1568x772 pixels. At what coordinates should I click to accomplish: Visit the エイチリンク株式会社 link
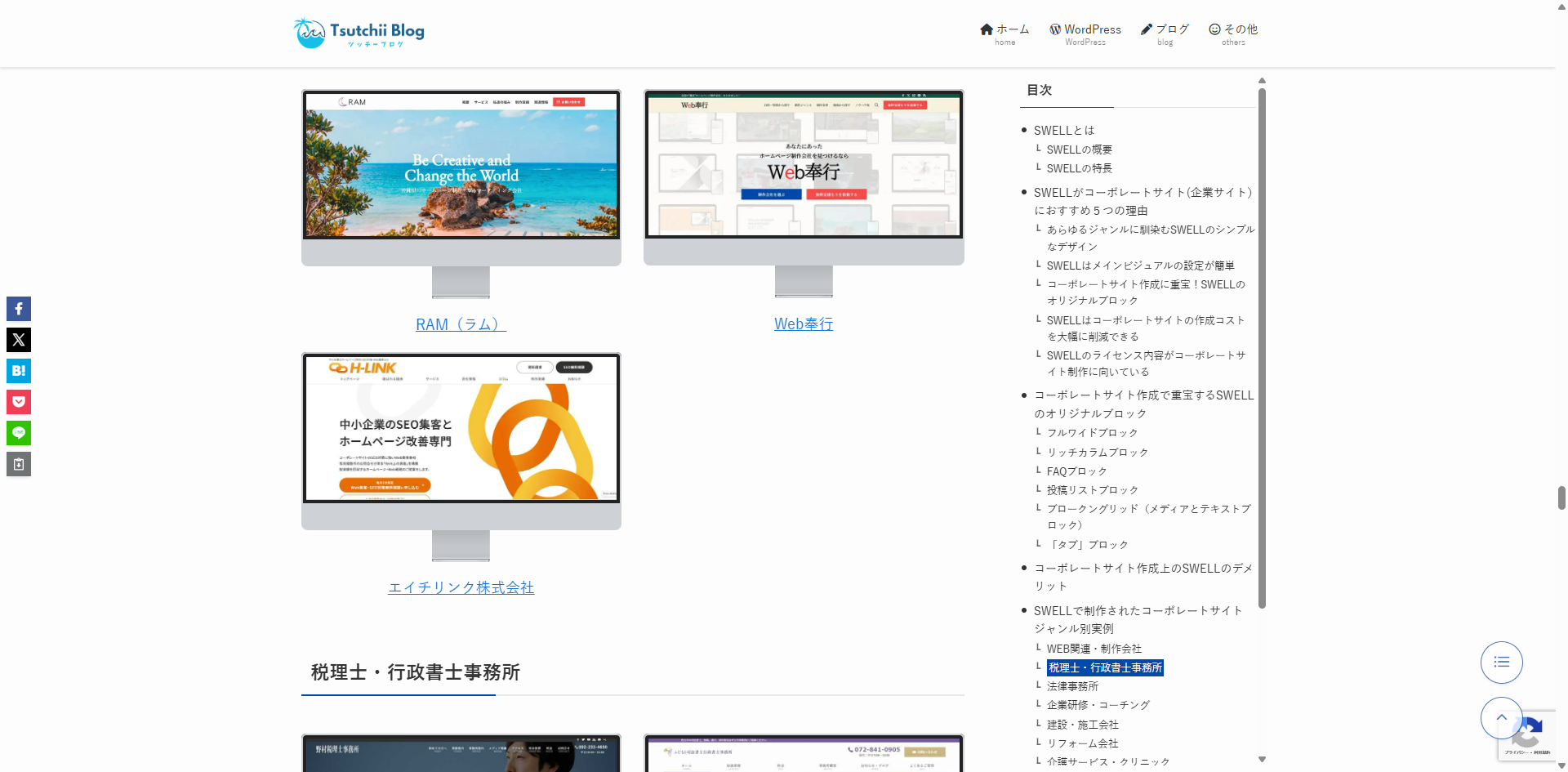tap(461, 587)
